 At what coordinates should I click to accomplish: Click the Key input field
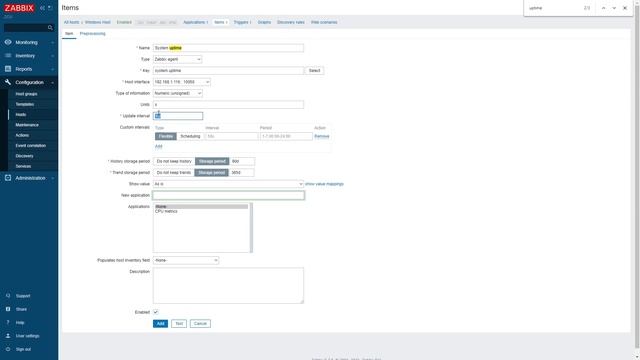click(228, 71)
